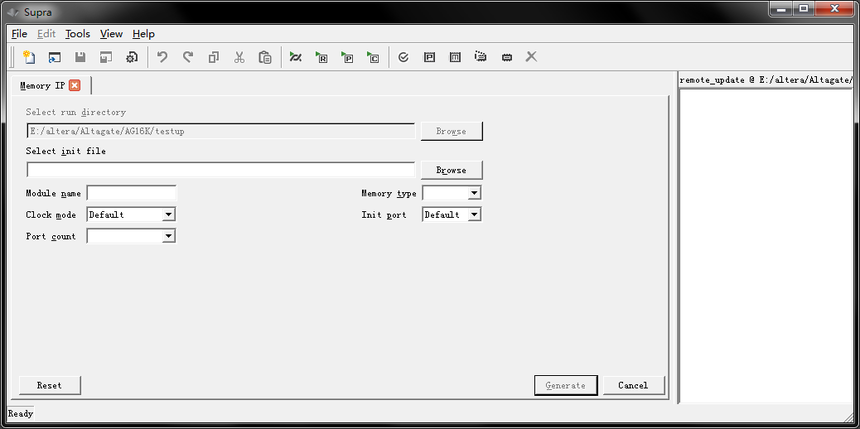Click the Cancel button
Image resolution: width=860 pixels, height=429 pixels.
coord(633,385)
